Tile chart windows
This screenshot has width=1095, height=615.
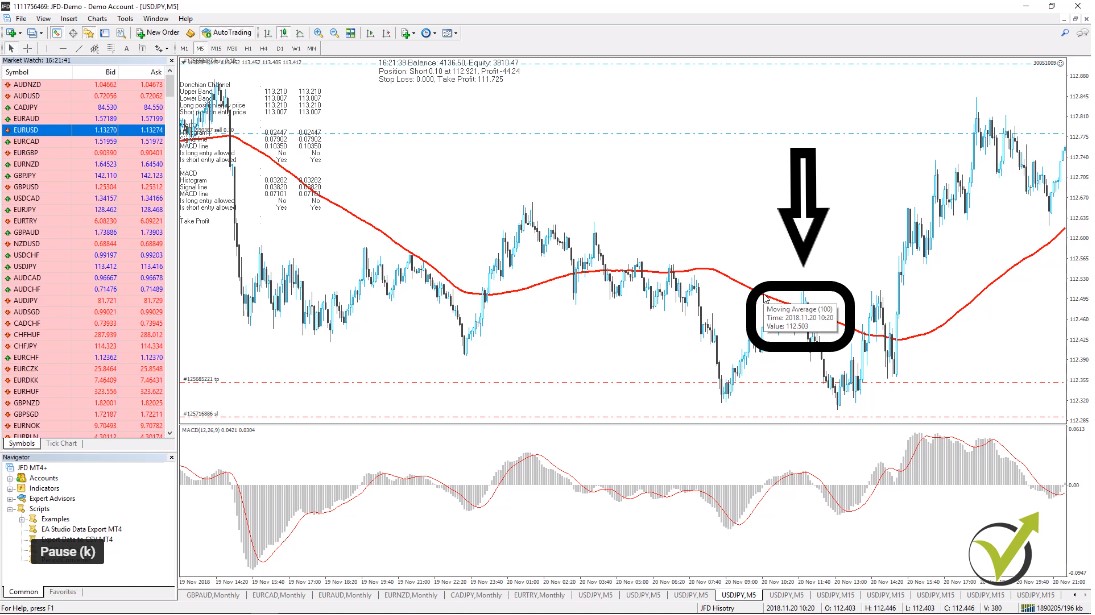coord(350,32)
